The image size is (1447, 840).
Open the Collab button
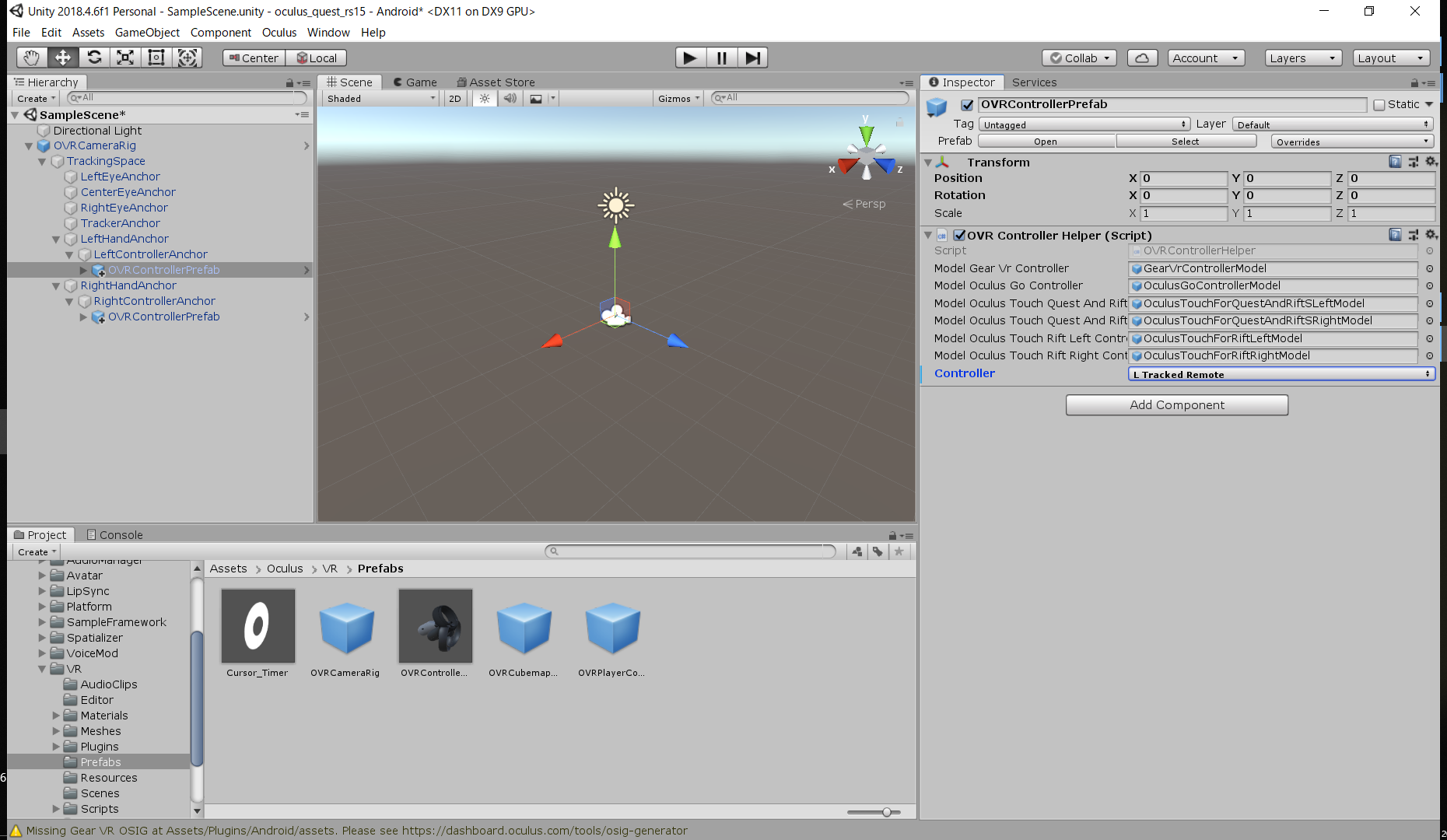(1079, 58)
